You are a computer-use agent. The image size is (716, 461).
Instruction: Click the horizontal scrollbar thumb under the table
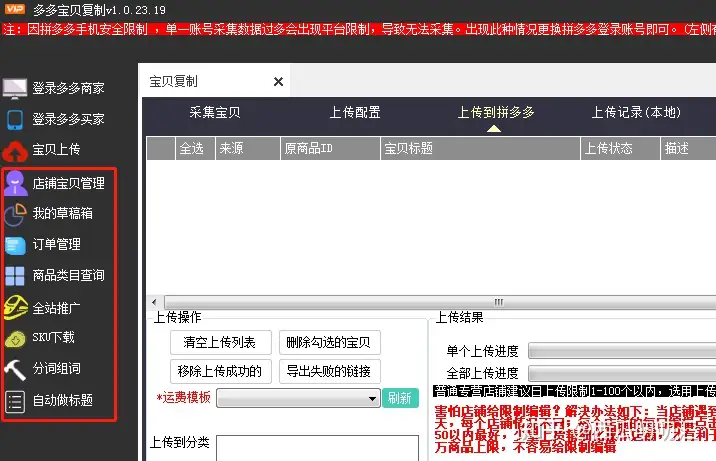click(440, 302)
